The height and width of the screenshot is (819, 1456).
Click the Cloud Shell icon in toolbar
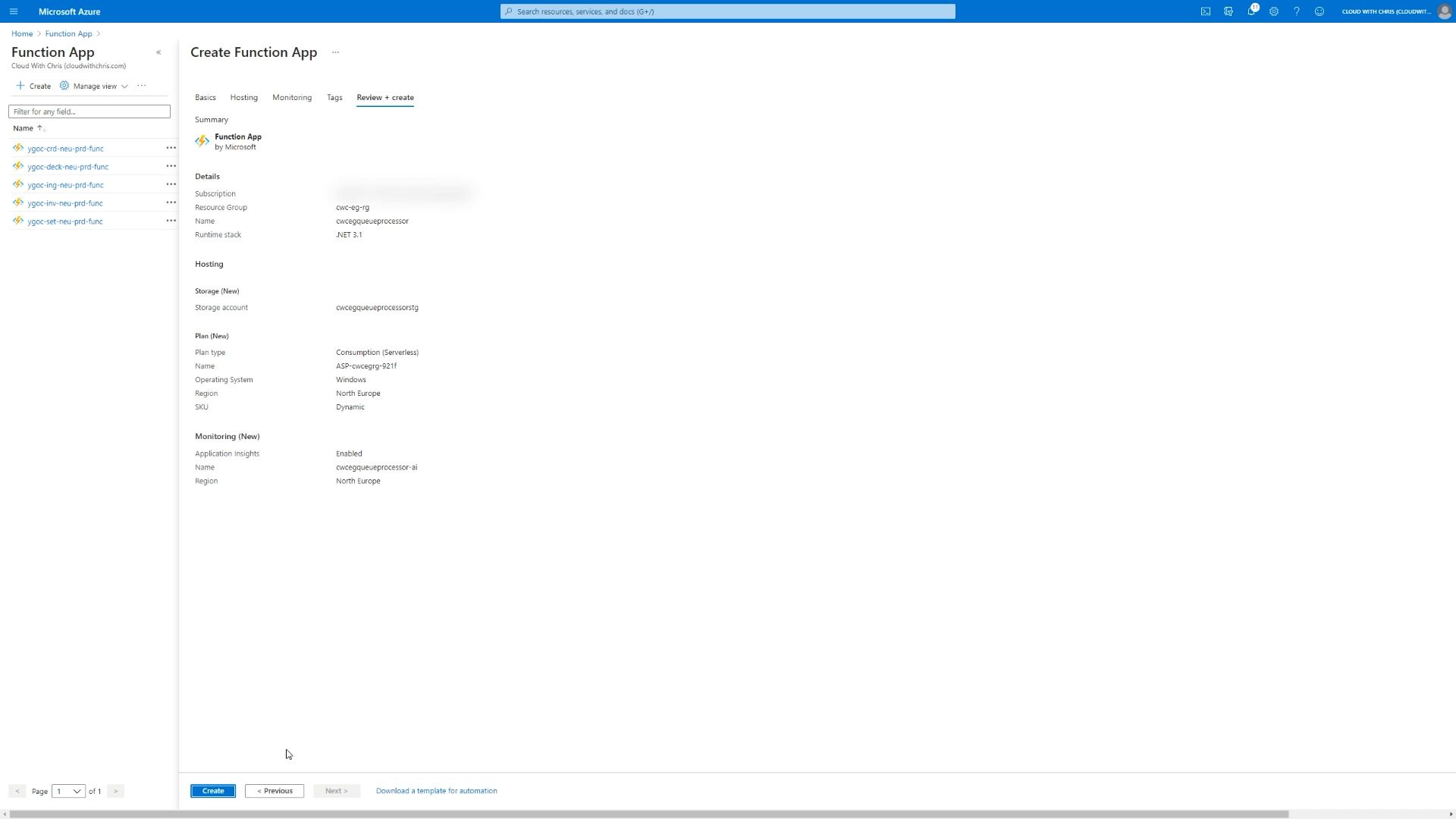coord(1205,11)
